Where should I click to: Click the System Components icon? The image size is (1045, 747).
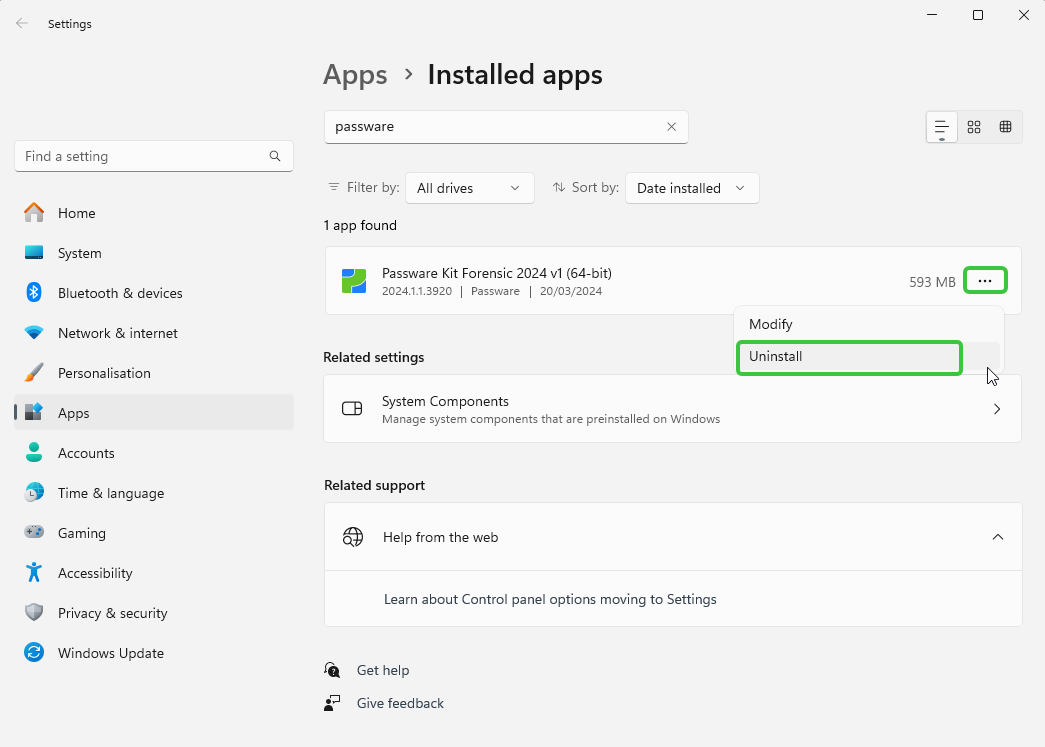click(x=352, y=408)
